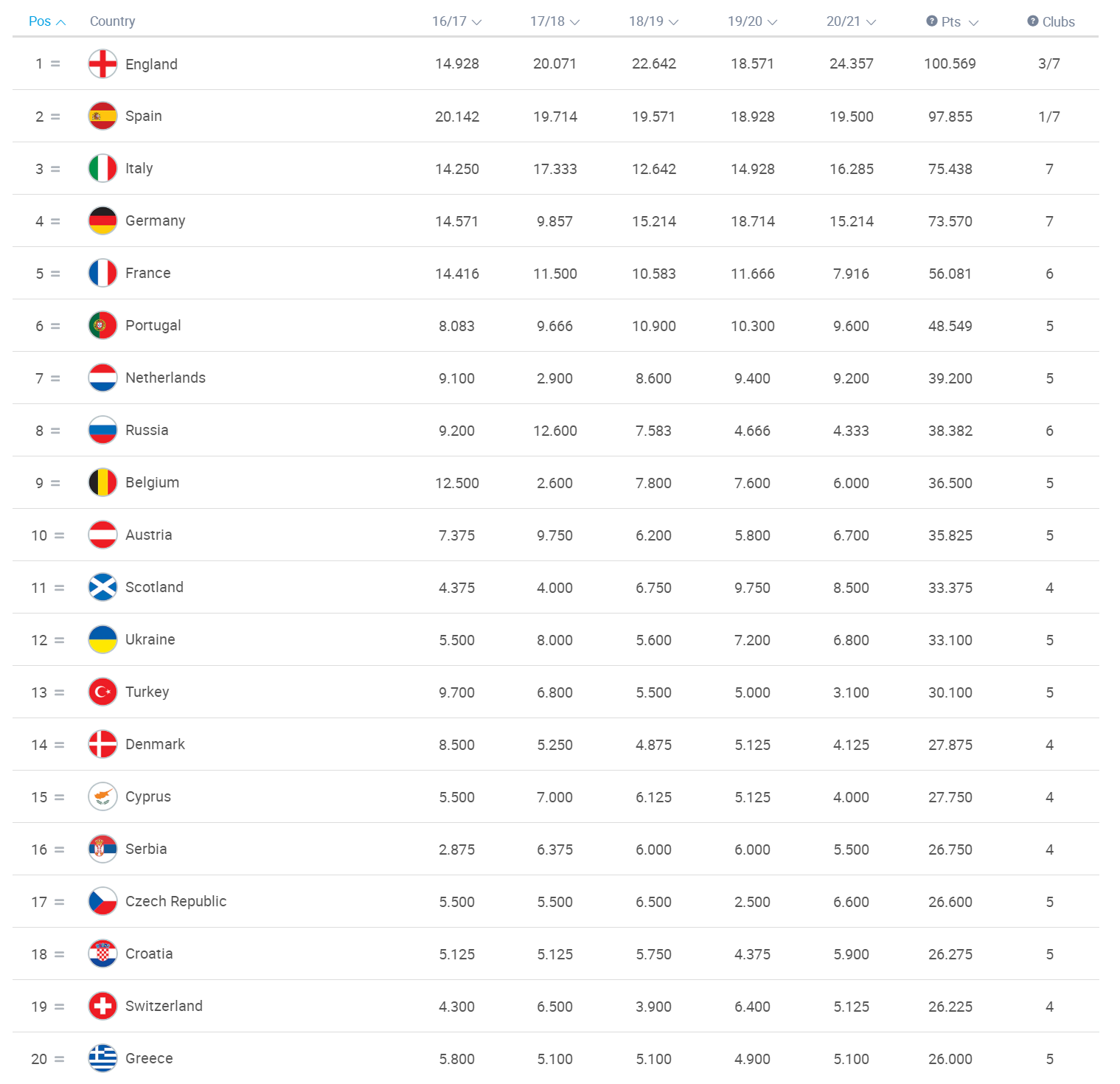Sort by the 17/18 season column
The height and width of the screenshot is (1084, 1120).
click(x=554, y=21)
